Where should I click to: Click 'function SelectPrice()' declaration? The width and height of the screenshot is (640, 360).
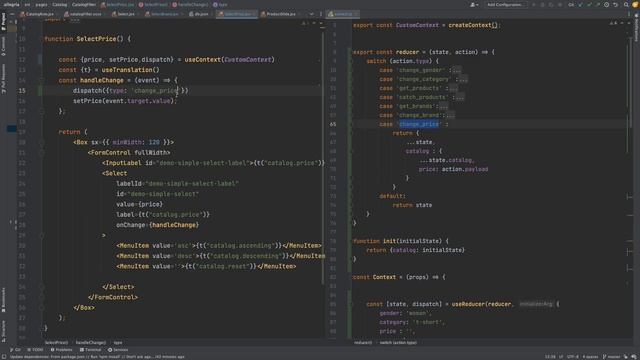pos(87,39)
